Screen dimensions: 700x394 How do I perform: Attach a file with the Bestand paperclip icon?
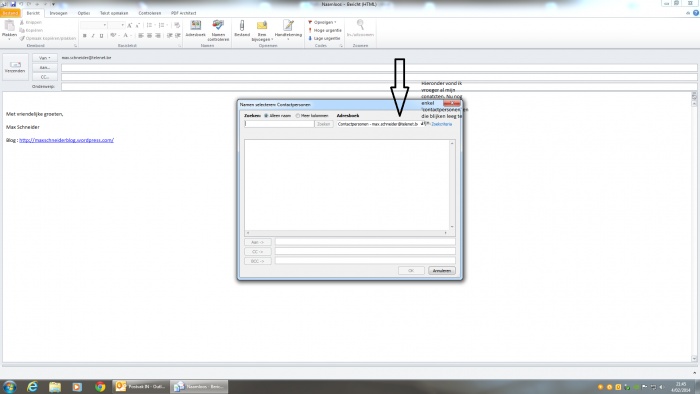click(x=242, y=29)
